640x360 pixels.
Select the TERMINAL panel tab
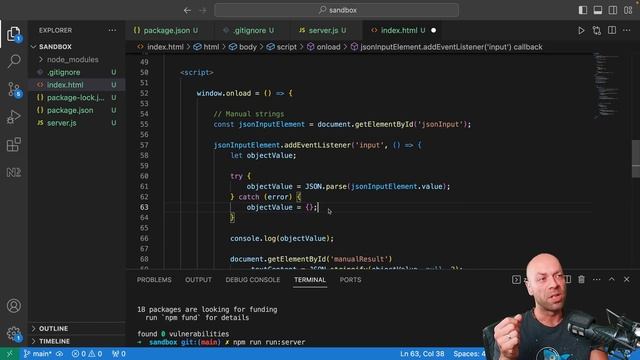[310, 280]
